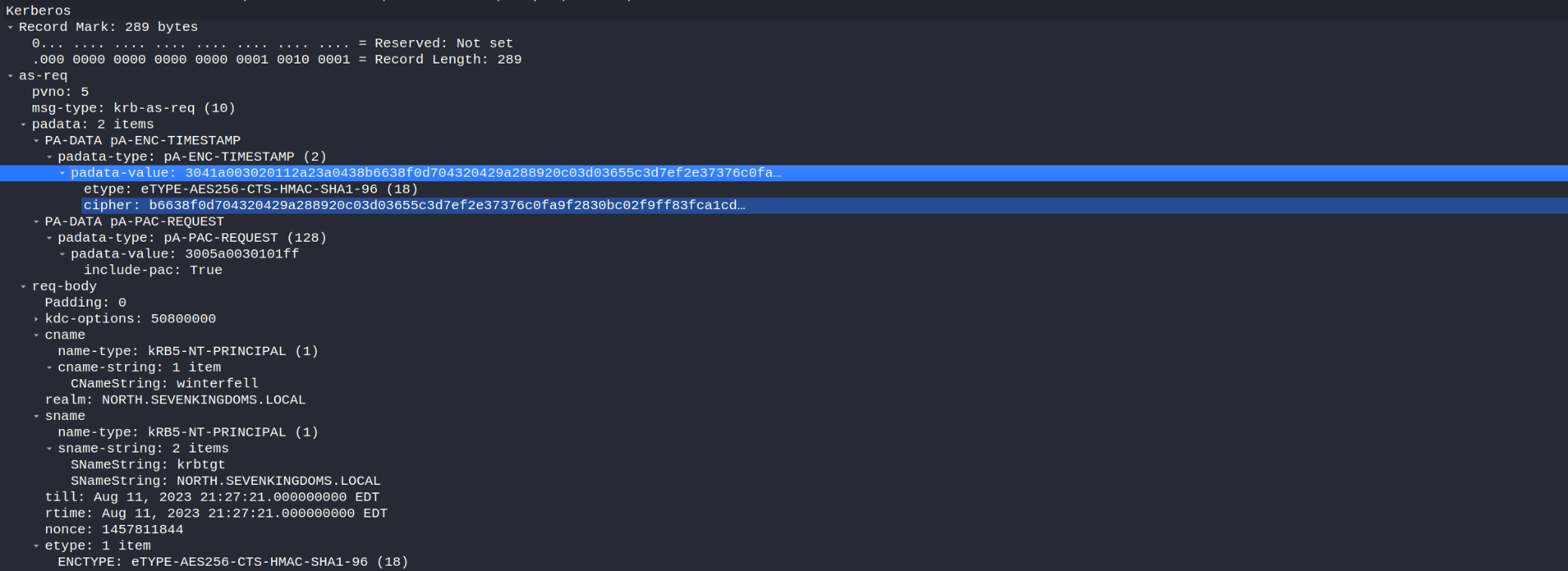
Task: Collapse the etype: 1 item node
Action: point(36,546)
